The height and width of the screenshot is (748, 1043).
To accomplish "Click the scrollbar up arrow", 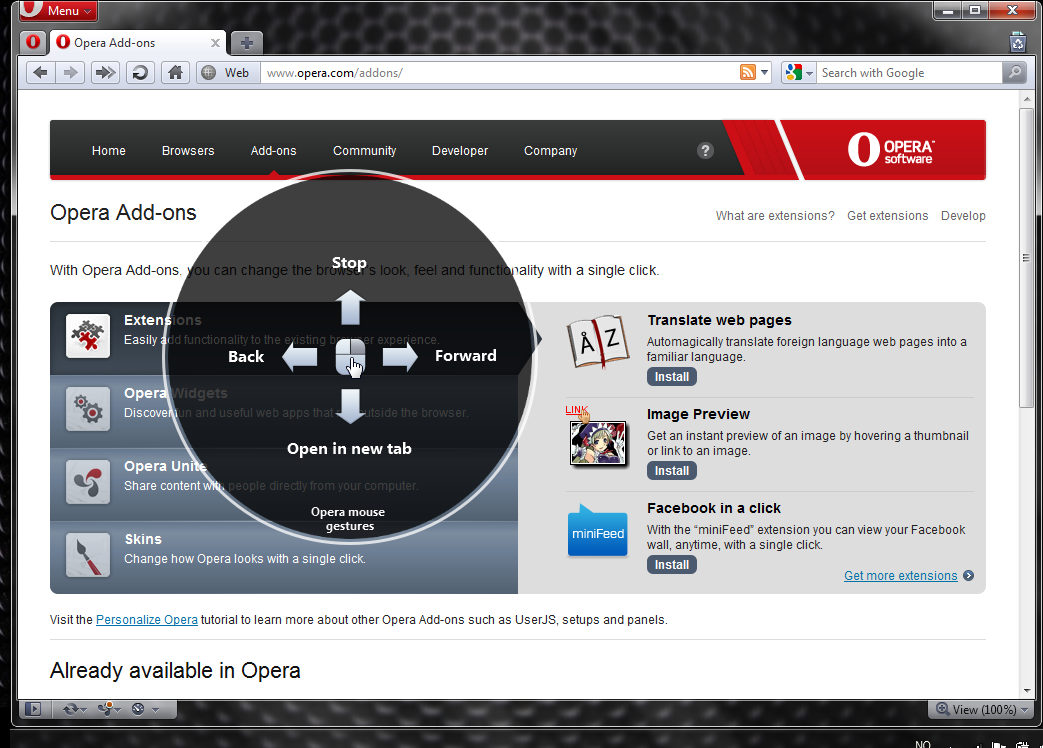I will tap(1026, 99).
